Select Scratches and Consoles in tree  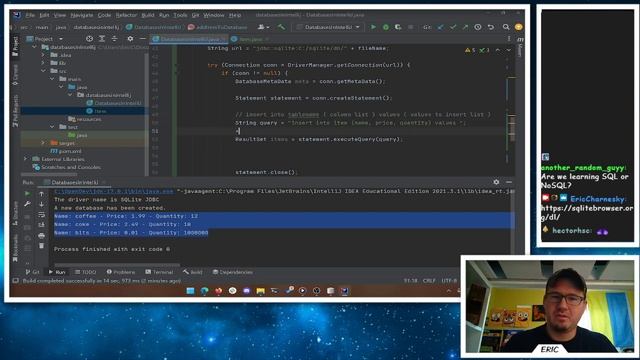coord(68,167)
